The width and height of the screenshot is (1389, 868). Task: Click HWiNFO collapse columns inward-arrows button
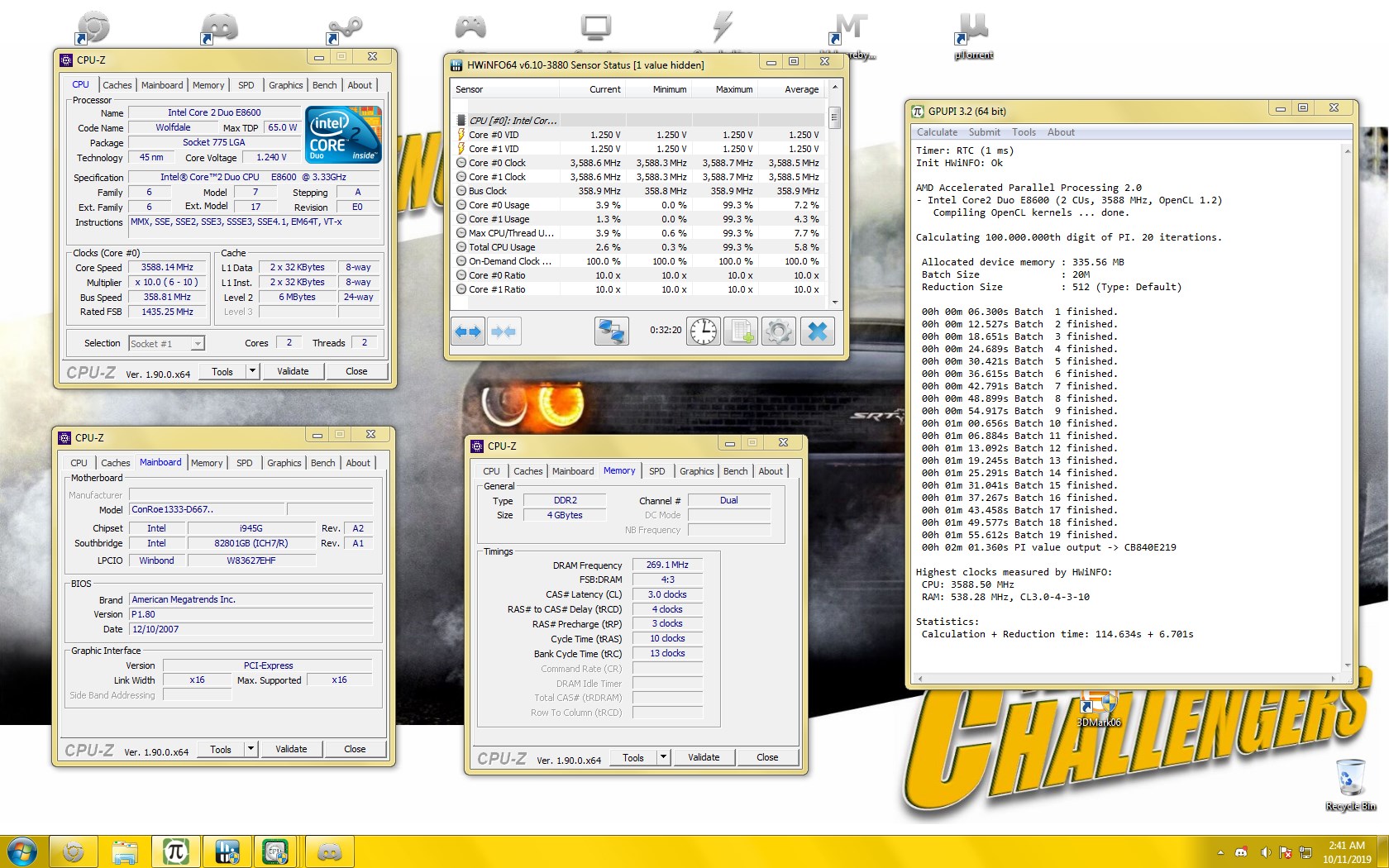click(x=504, y=331)
